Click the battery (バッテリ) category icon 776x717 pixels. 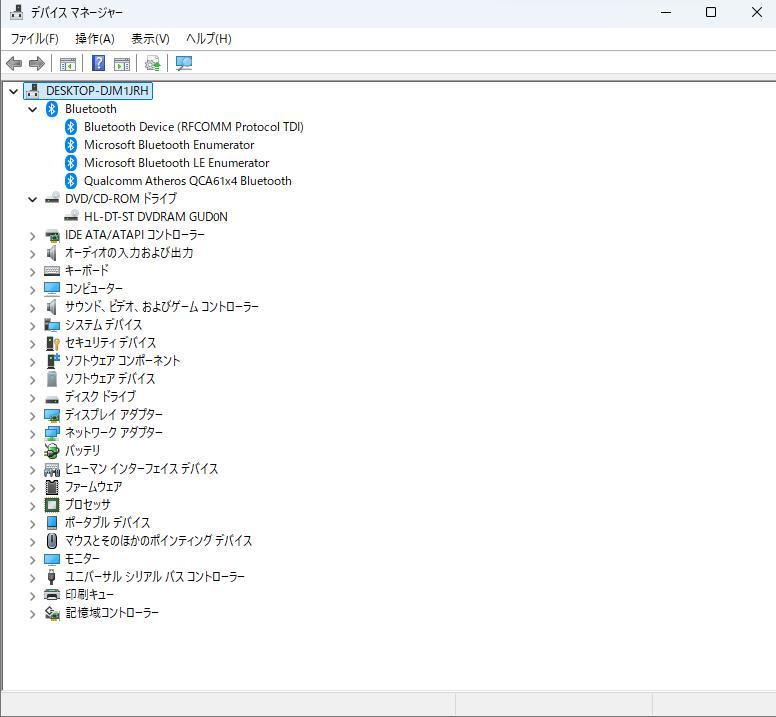click(52, 451)
